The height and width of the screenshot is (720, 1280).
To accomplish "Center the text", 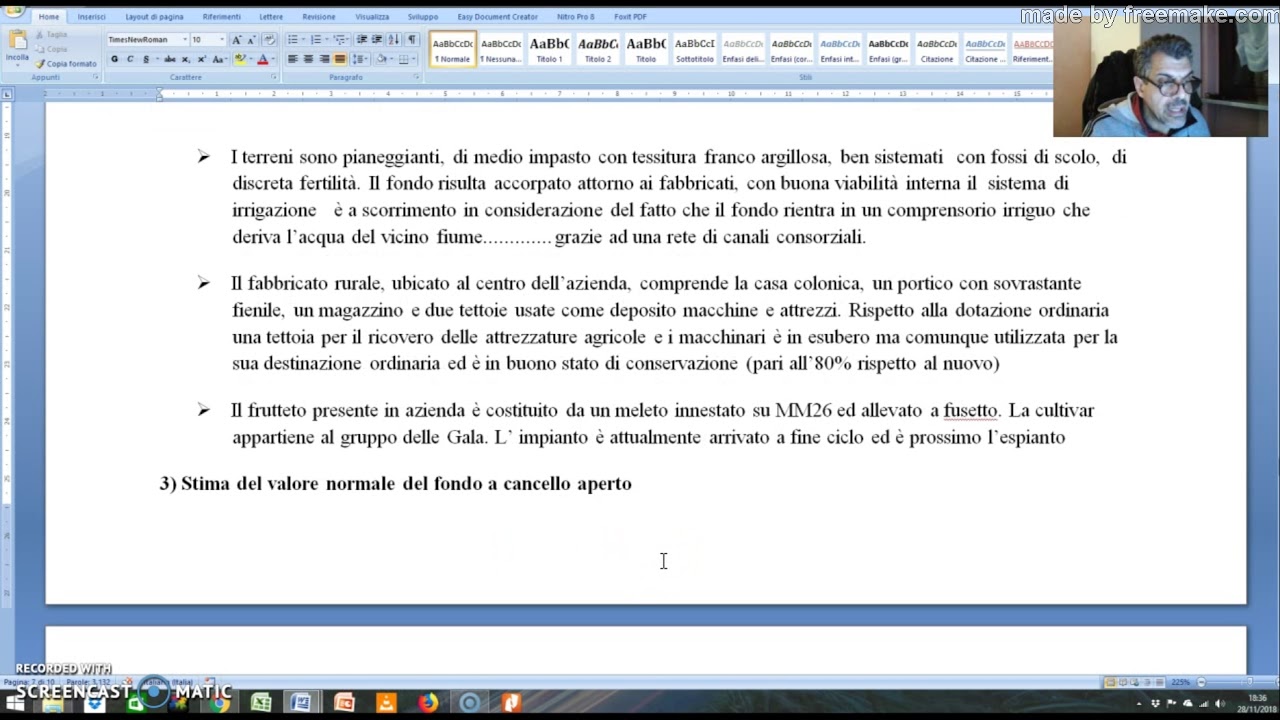I will point(308,60).
